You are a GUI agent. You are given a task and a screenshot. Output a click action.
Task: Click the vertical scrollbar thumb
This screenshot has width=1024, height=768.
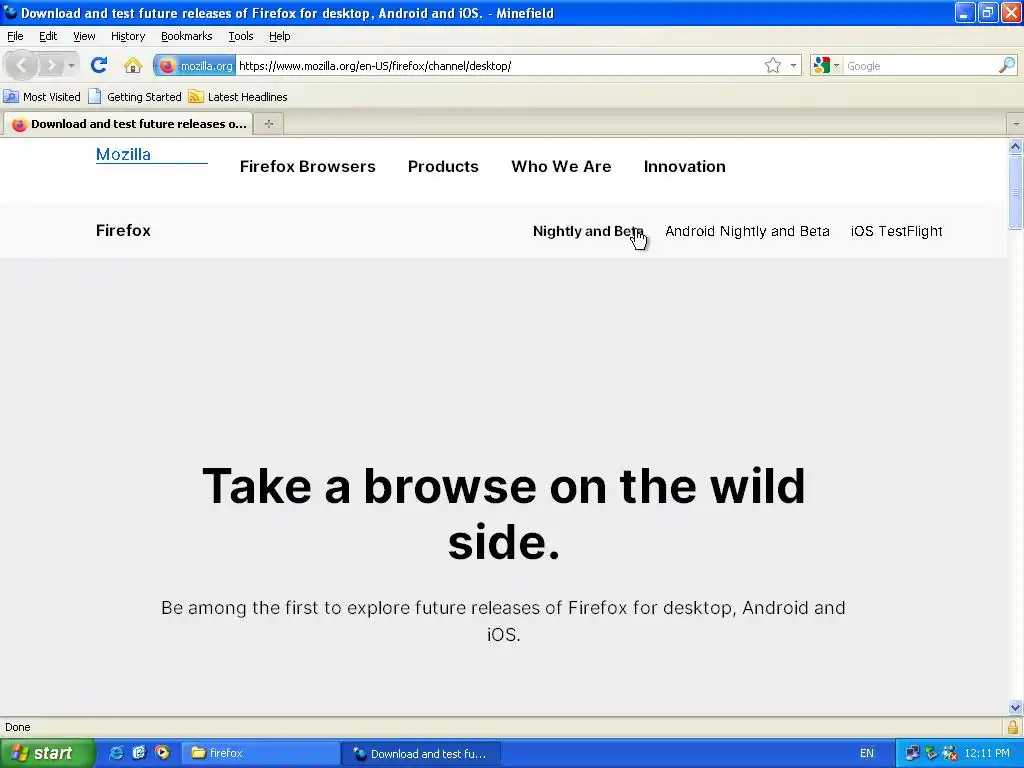click(1015, 192)
